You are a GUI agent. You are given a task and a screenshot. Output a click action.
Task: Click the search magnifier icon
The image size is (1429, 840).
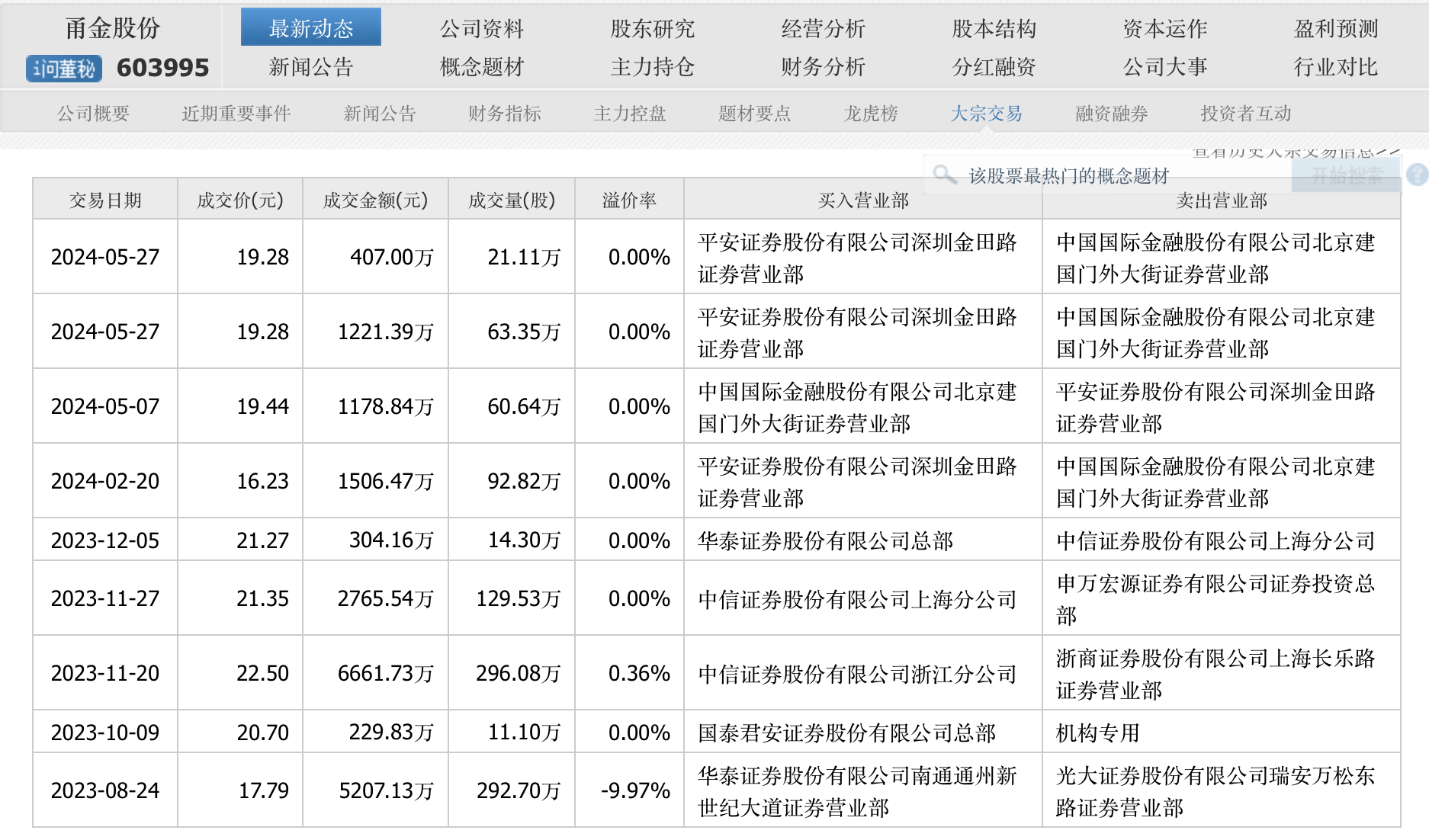coord(945,175)
